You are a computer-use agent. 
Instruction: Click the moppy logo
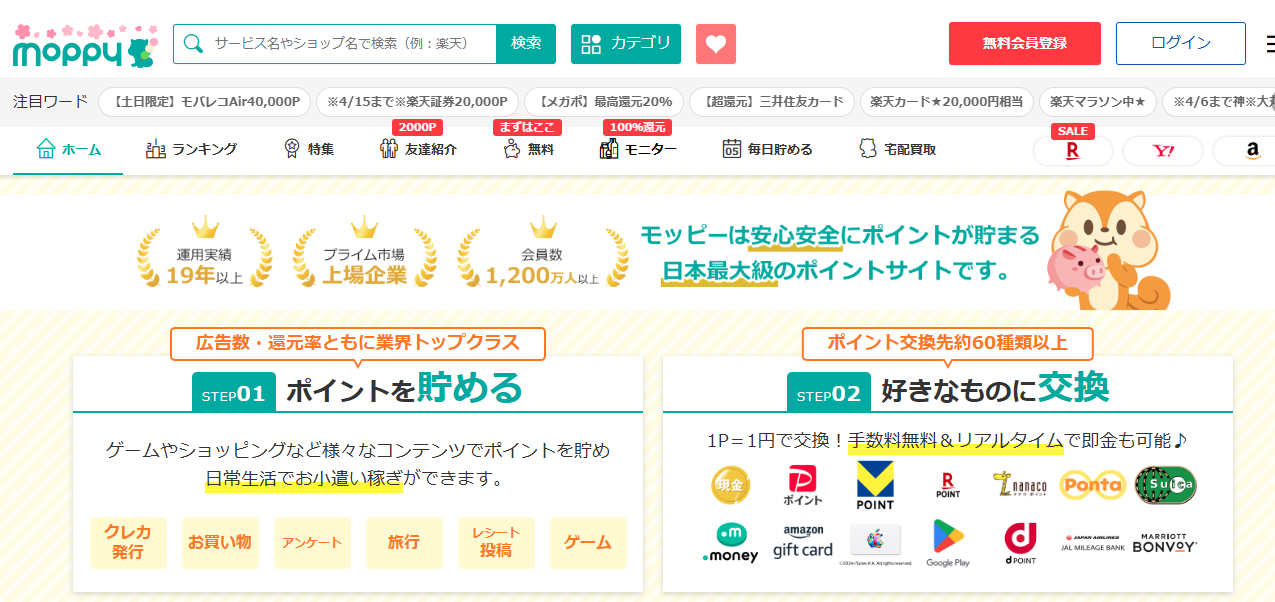[x=85, y=45]
